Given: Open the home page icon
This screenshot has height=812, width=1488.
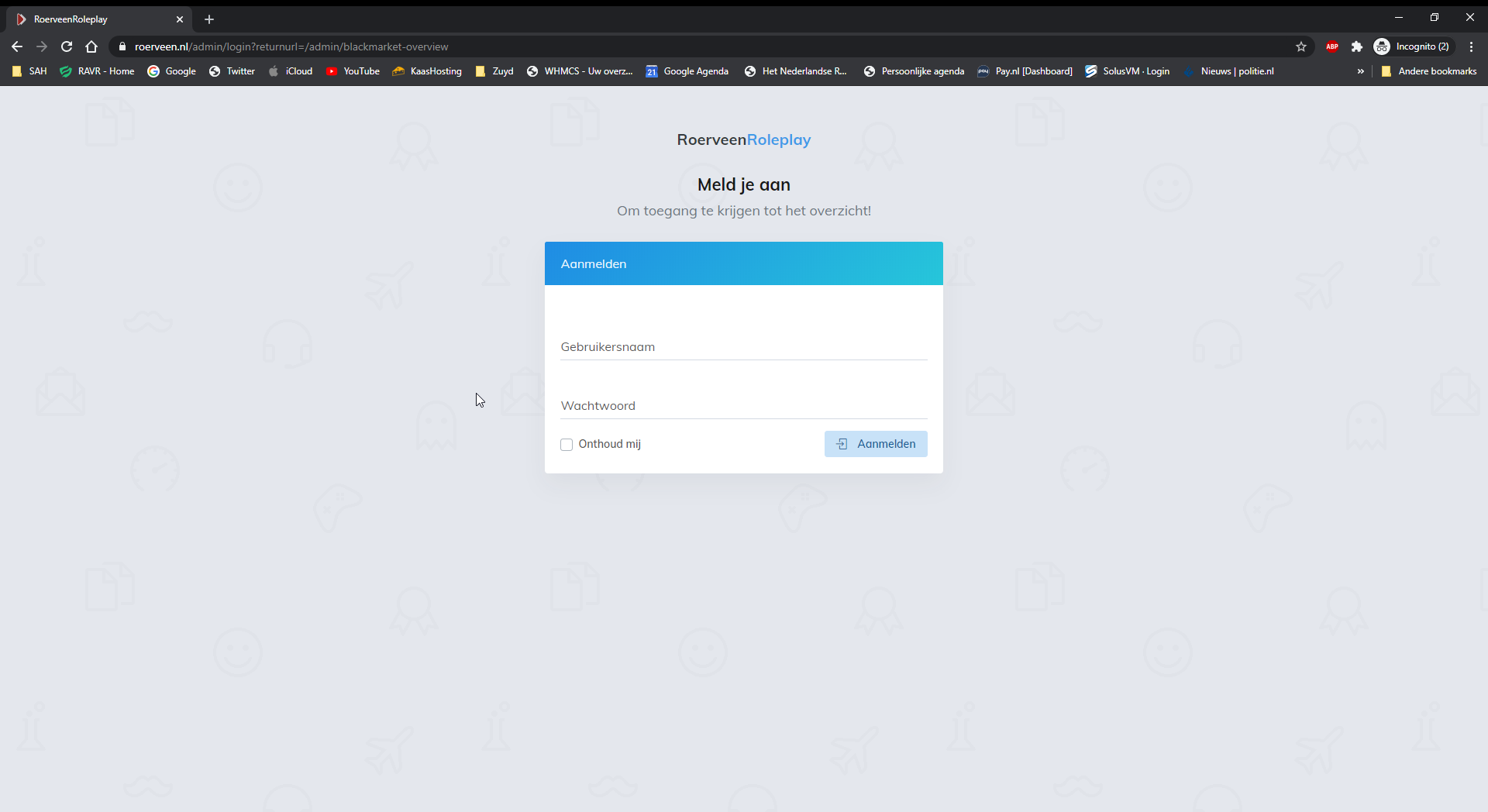Looking at the screenshot, I should 91,46.
